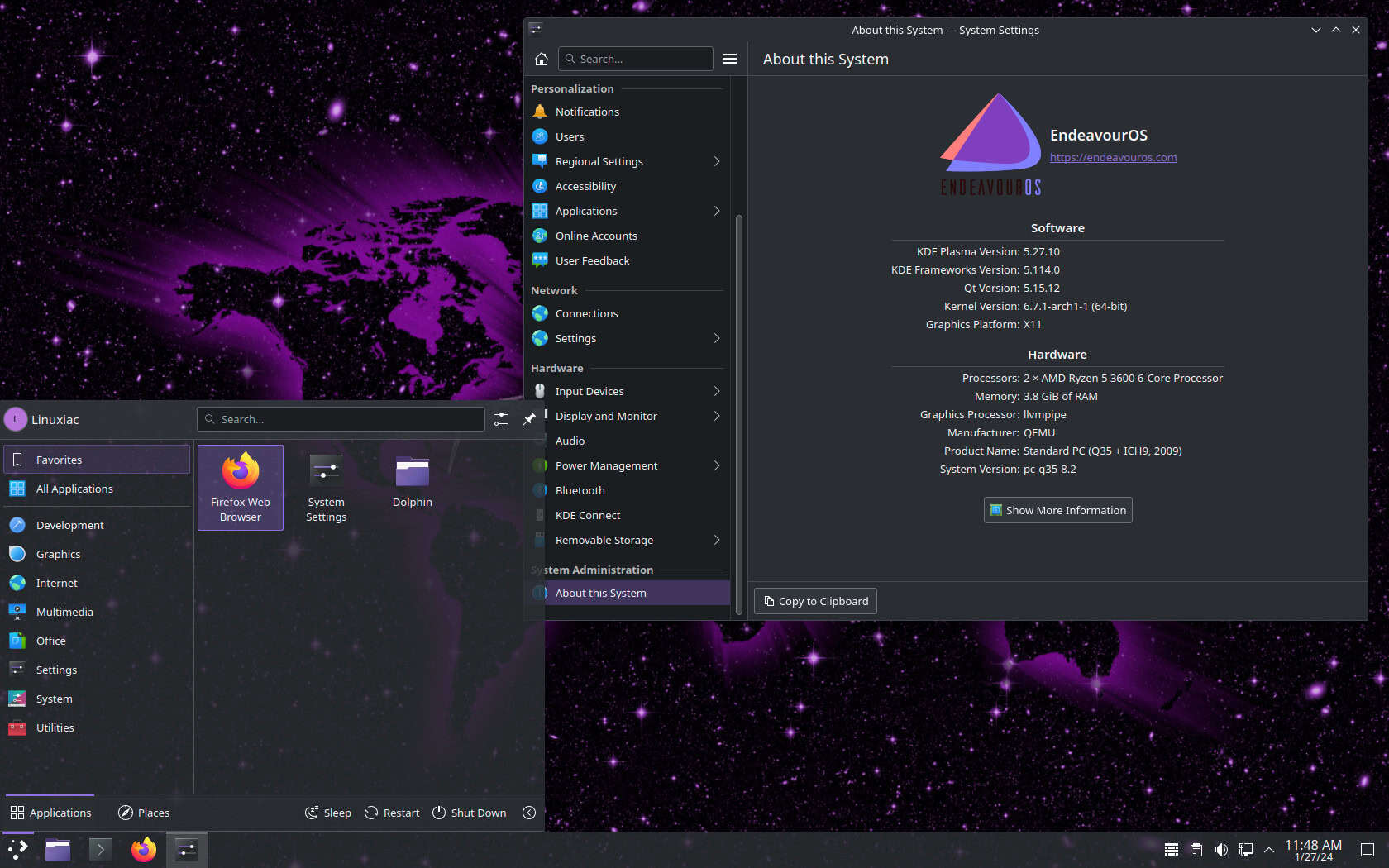Viewport: 1389px width, 868px height.
Task: Open System category in launcher
Action: click(97, 699)
